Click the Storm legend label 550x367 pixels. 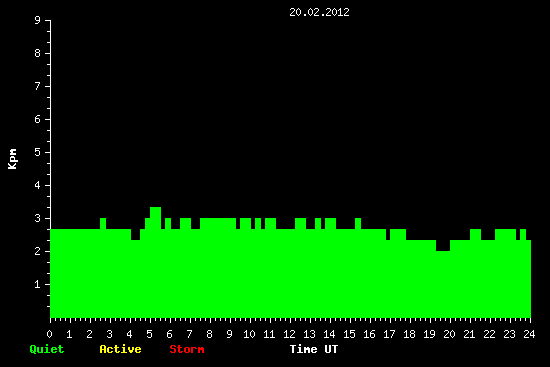(x=187, y=349)
